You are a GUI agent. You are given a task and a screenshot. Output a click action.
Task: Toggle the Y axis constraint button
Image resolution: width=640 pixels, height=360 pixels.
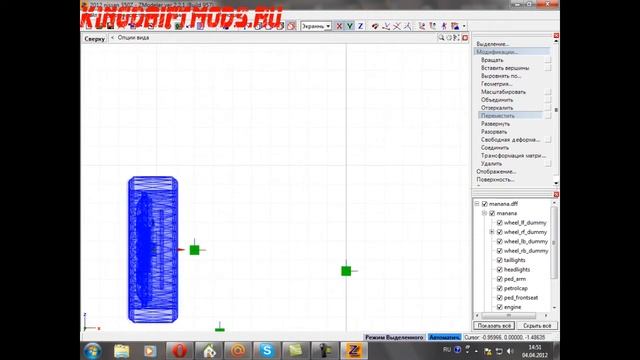click(350, 26)
